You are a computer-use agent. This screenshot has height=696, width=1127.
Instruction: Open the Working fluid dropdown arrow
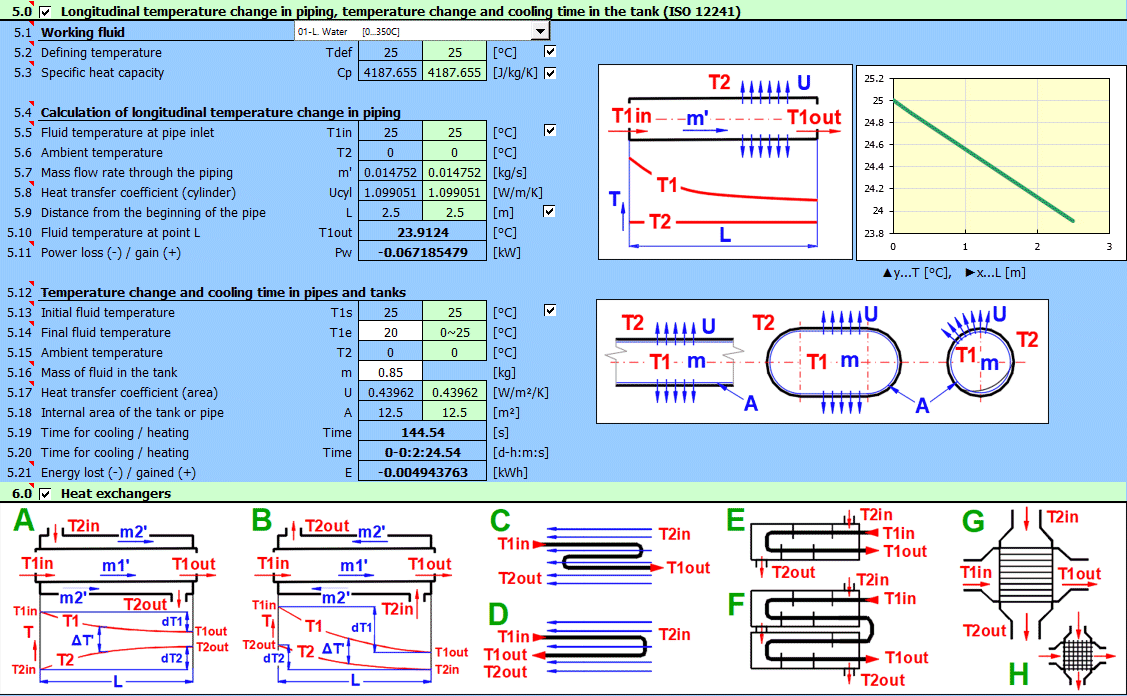[x=541, y=32]
